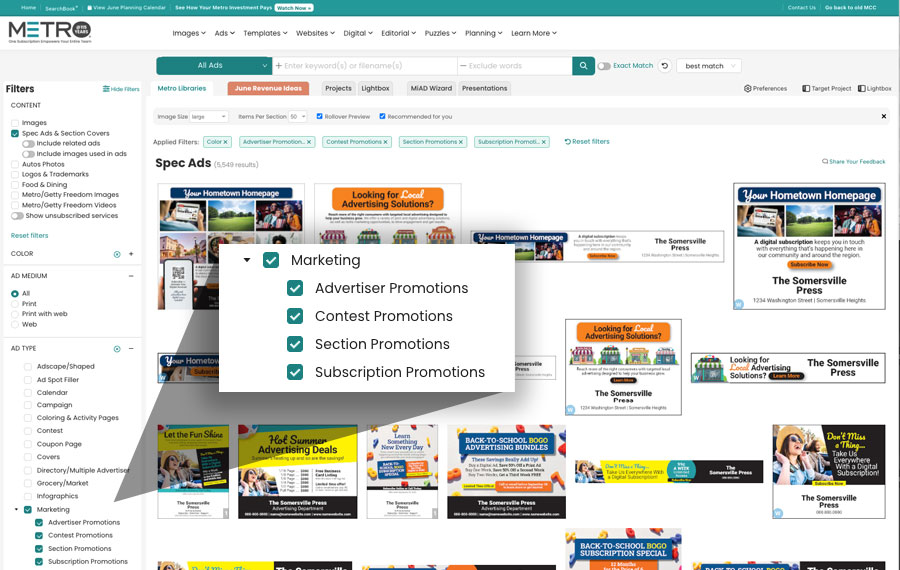Open the best match sort dropdown

tap(709, 66)
